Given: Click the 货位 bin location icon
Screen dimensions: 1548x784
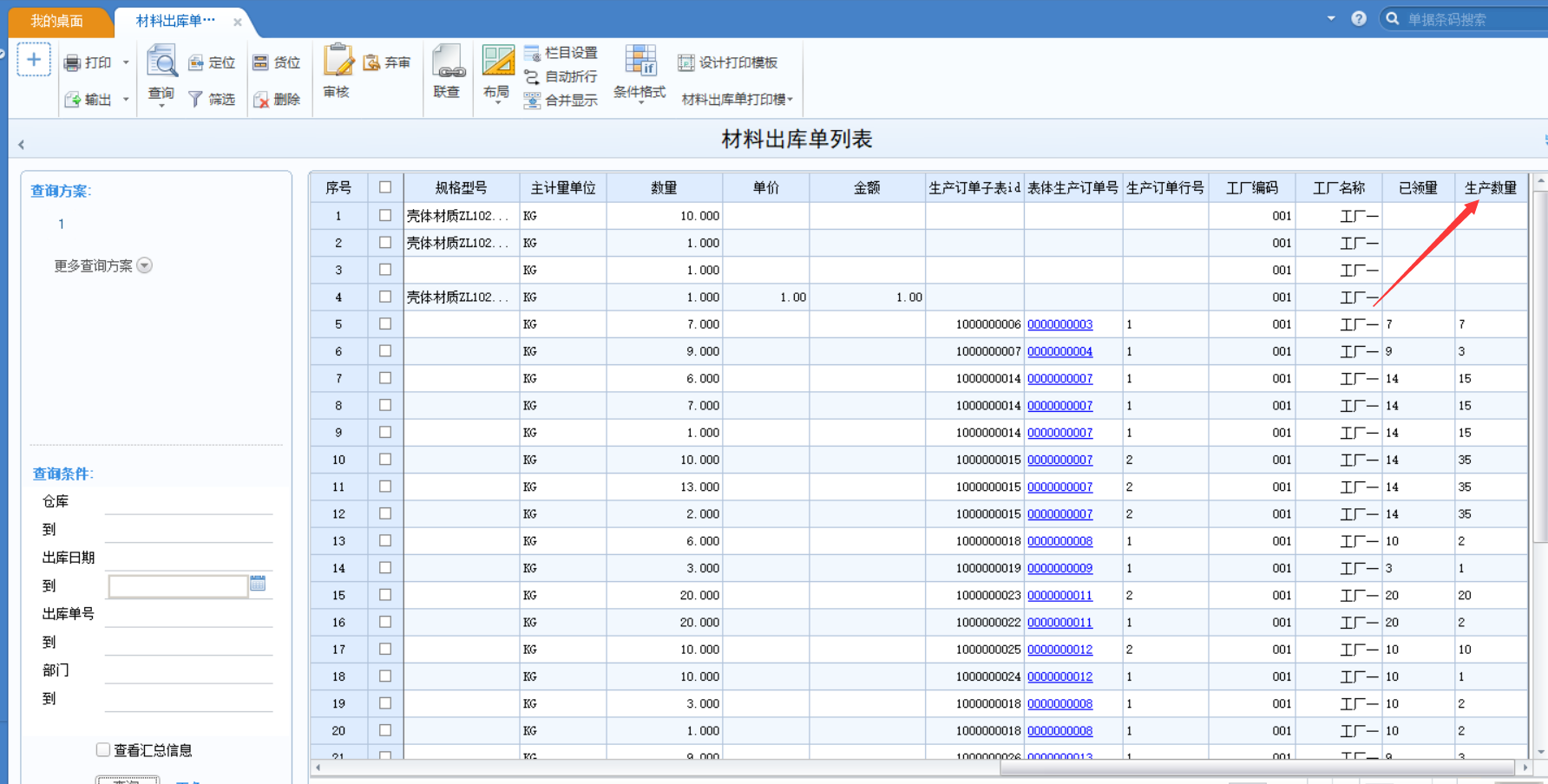Looking at the screenshot, I should [x=260, y=62].
